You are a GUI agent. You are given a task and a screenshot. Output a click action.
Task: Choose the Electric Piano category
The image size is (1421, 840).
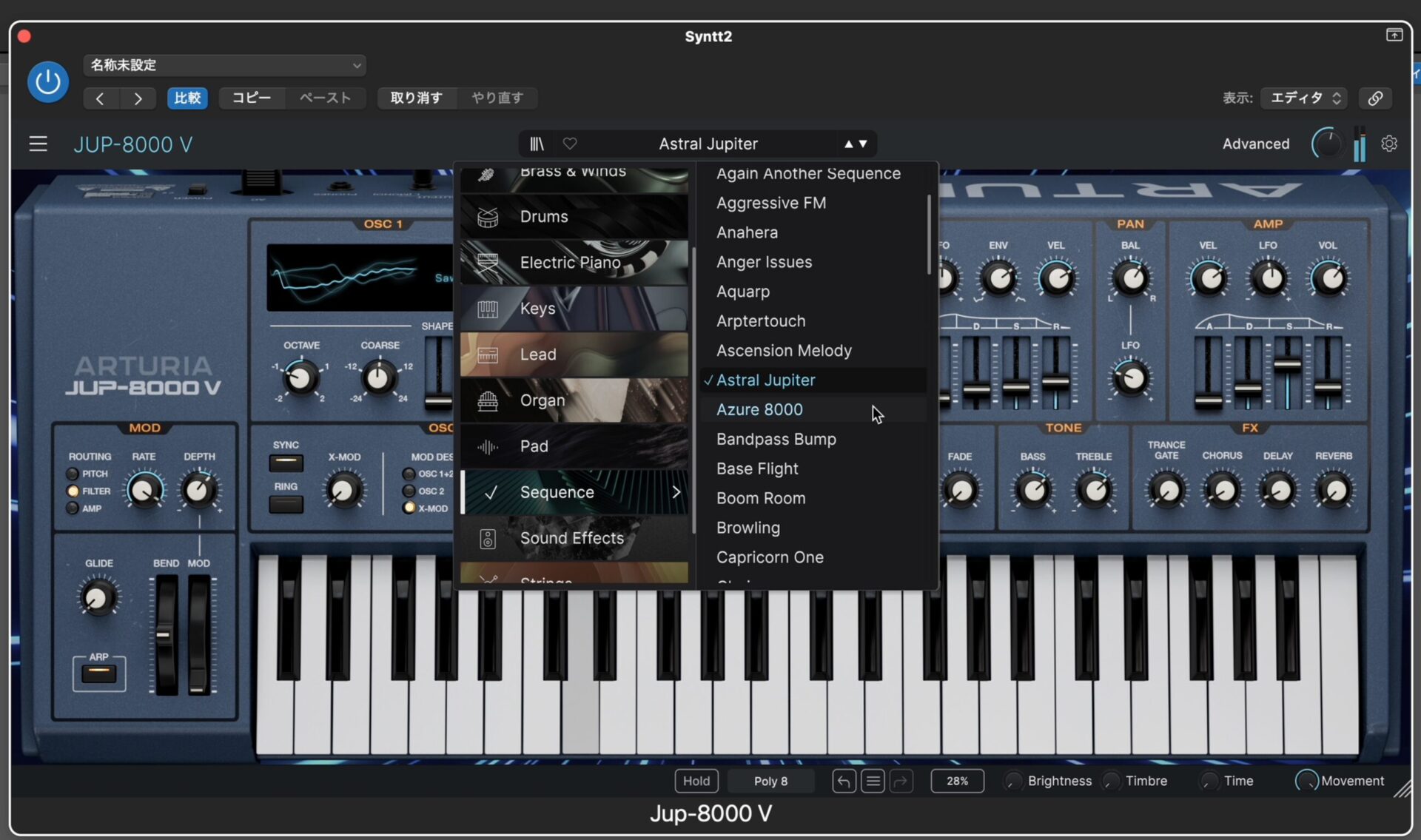574,263
